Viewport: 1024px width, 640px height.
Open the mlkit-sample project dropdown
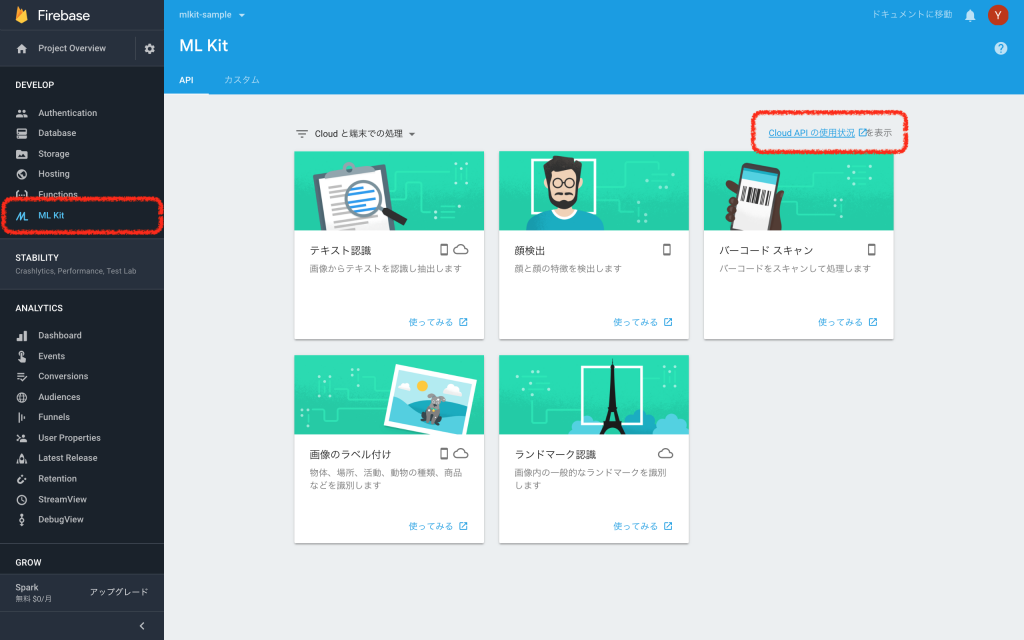tap(212, 15)
